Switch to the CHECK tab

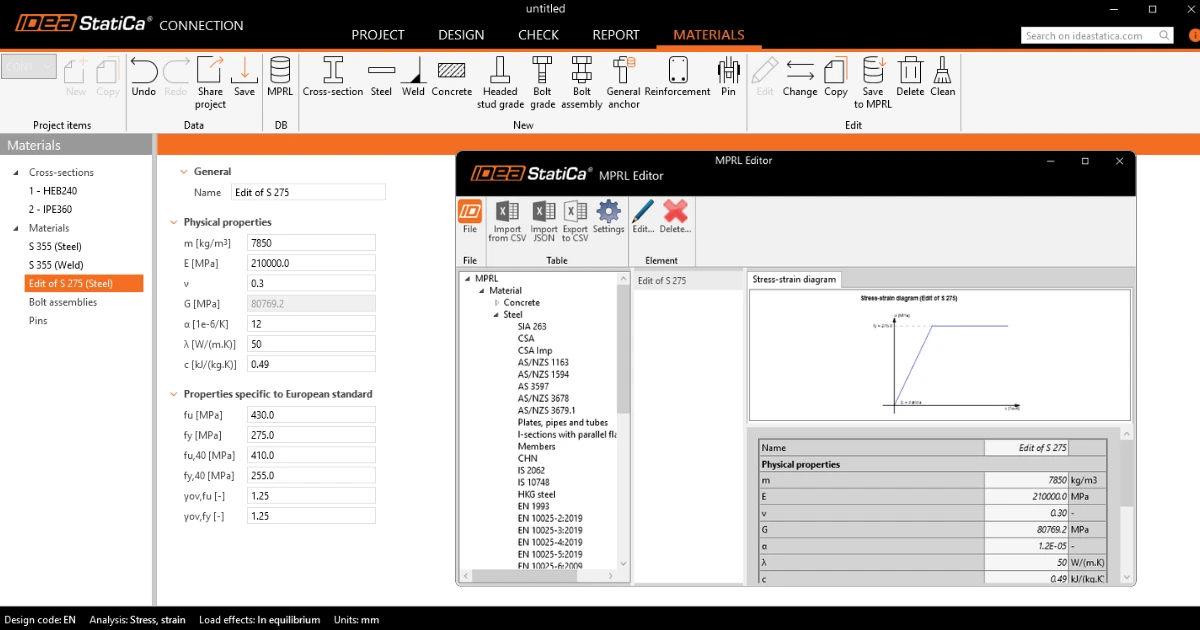538,34
